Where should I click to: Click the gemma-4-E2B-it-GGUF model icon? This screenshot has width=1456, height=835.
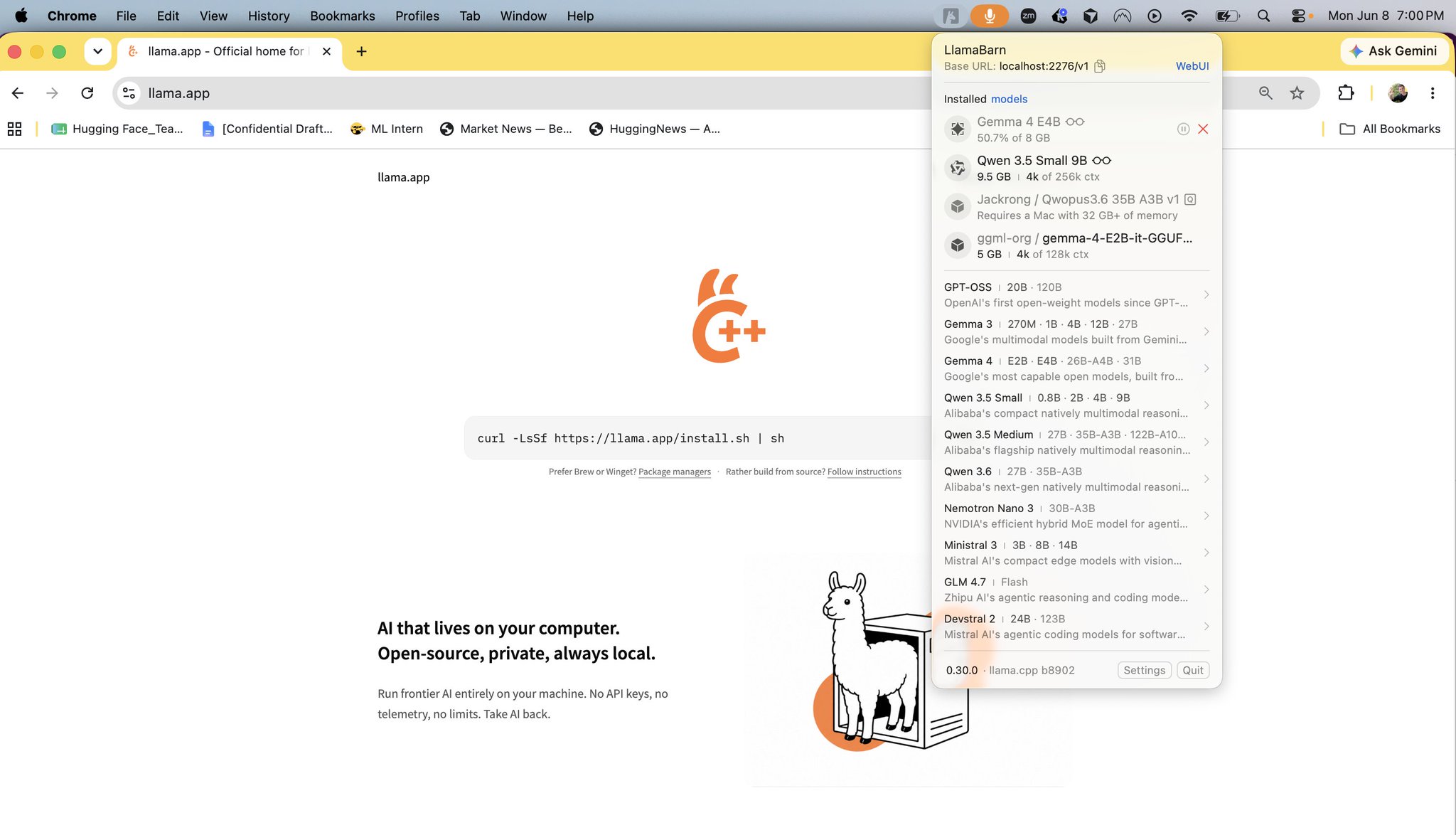point(958,245)
